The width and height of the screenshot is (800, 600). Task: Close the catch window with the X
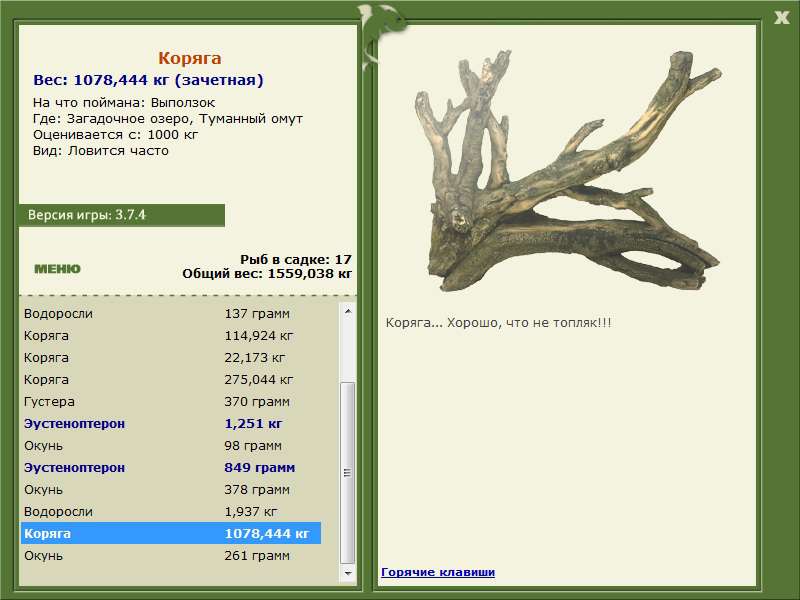pos(781,18)
